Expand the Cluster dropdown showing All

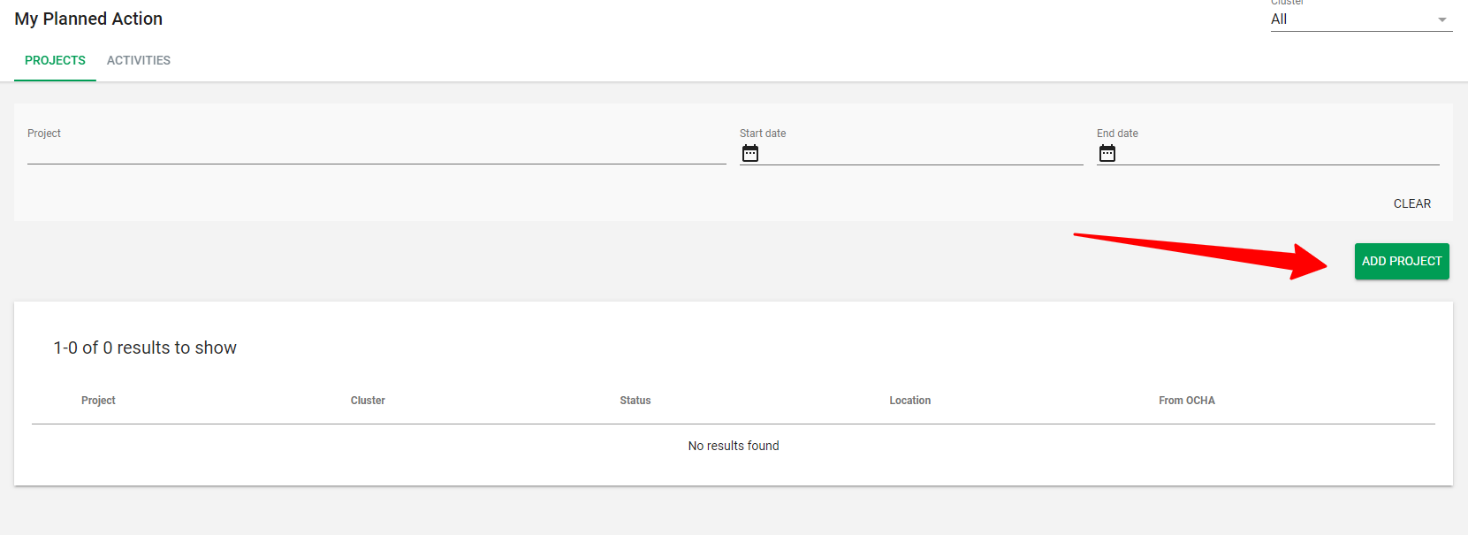click(1361, 19)
